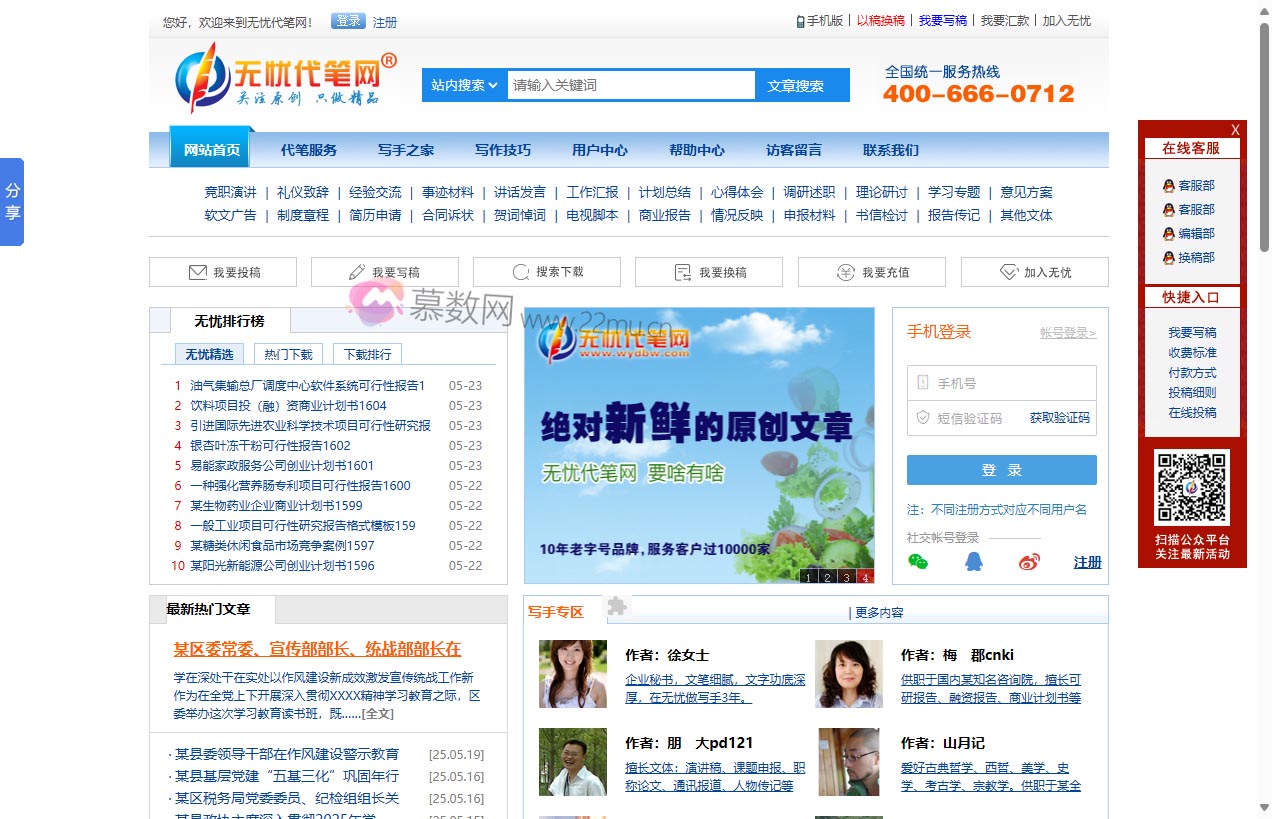The height and width of the screenshot is (819, 1272).
Task: Click the Weibo social login icon
Action: tap(1028, 562)
